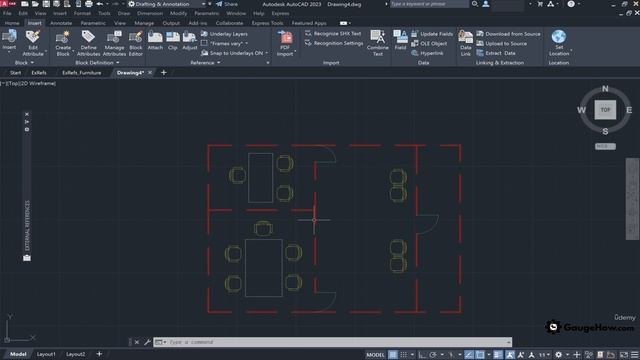Open the Edit Attribute tool
The width and height of the screenshot is (640, 360).
33,43
